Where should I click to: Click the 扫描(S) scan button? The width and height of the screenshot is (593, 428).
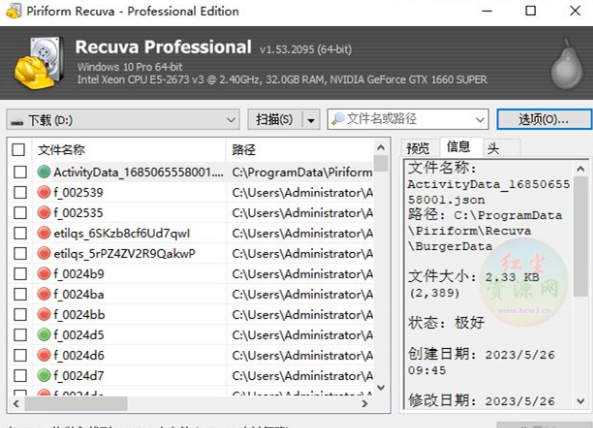(x=275, y=120)
